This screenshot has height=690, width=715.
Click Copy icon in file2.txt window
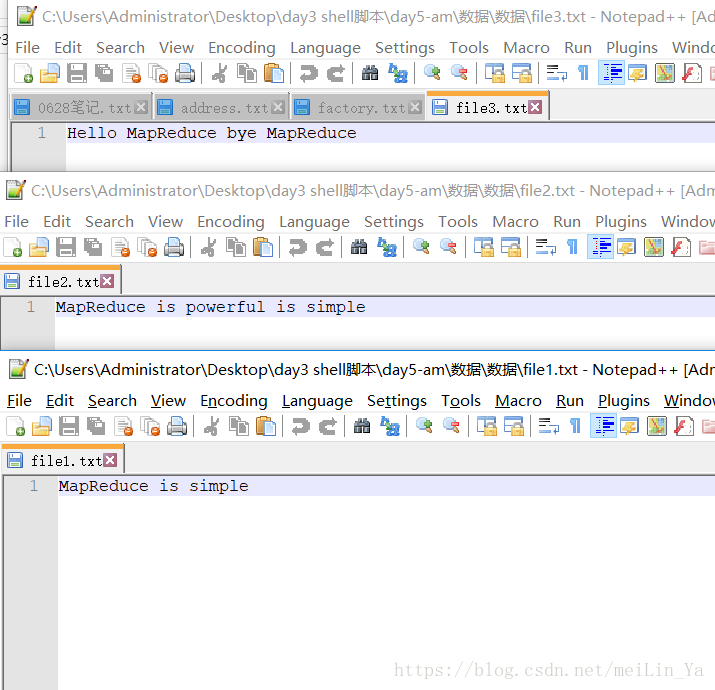coord(236,248)
